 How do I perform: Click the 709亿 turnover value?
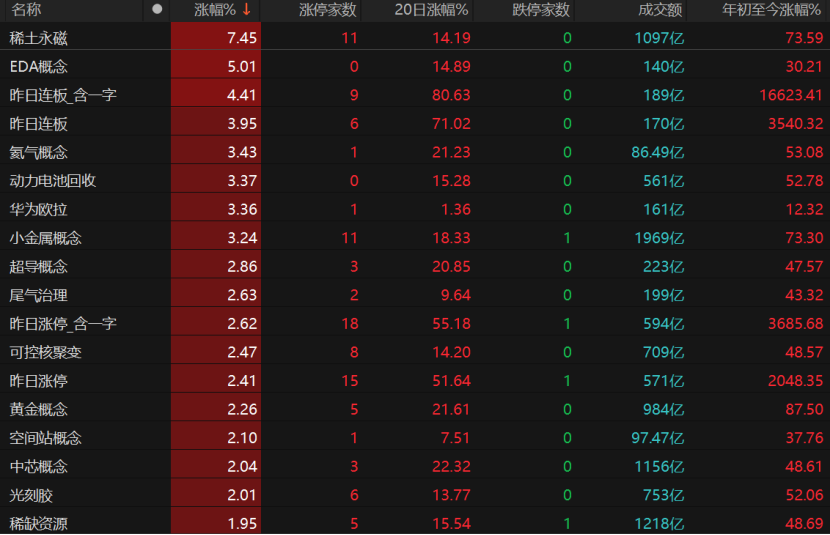tap(664, 352)
